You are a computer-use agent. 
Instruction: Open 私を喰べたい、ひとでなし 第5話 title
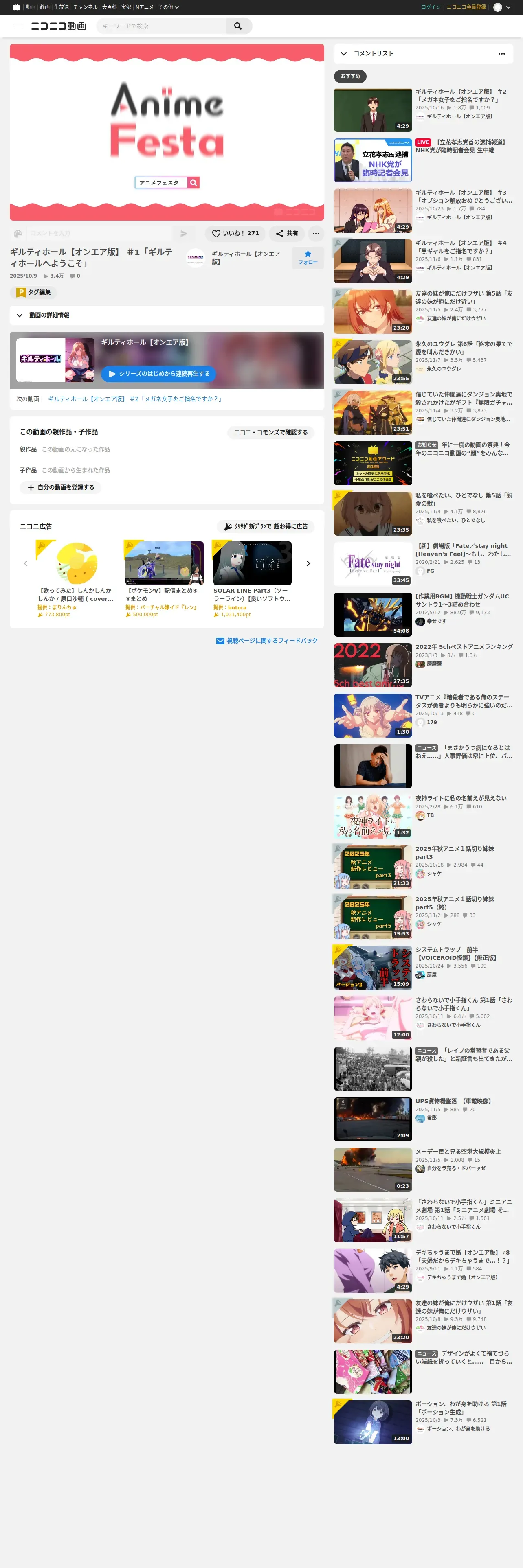click(x=464, y=500)
